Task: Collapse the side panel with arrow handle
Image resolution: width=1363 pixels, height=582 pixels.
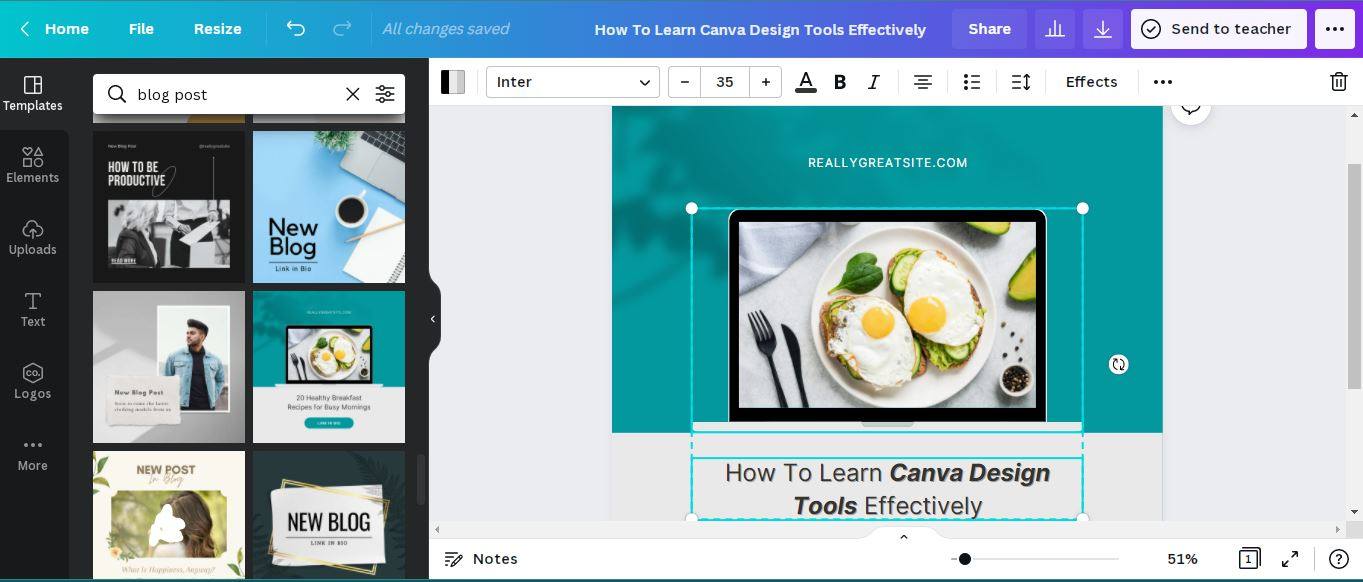Action: coord(433,319)
